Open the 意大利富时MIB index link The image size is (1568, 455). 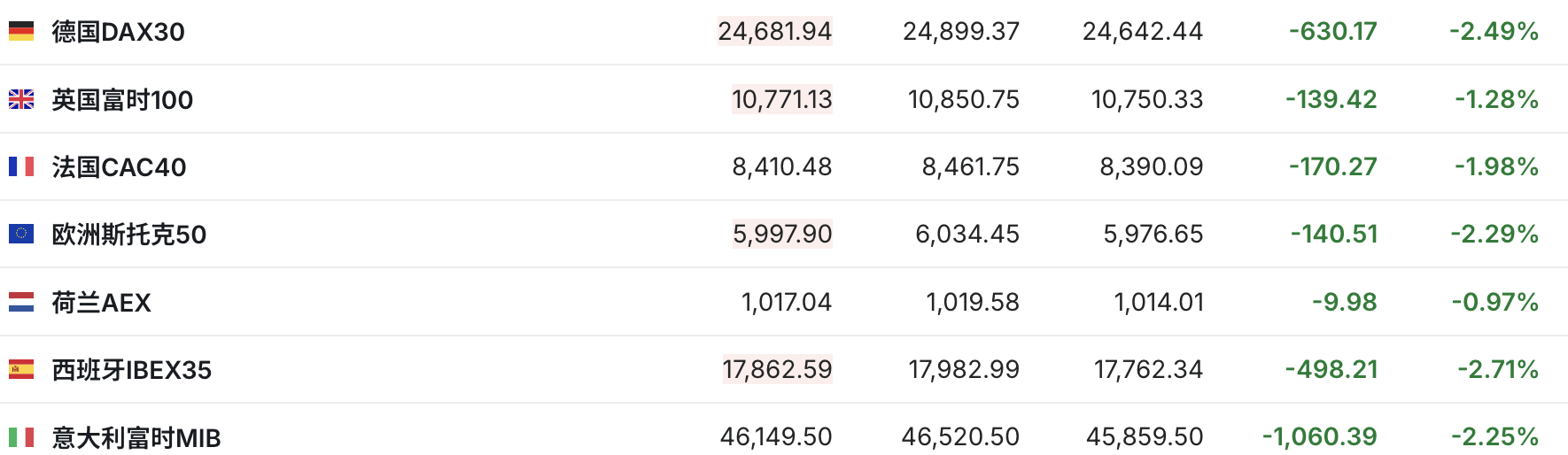(x=136, y=437)
